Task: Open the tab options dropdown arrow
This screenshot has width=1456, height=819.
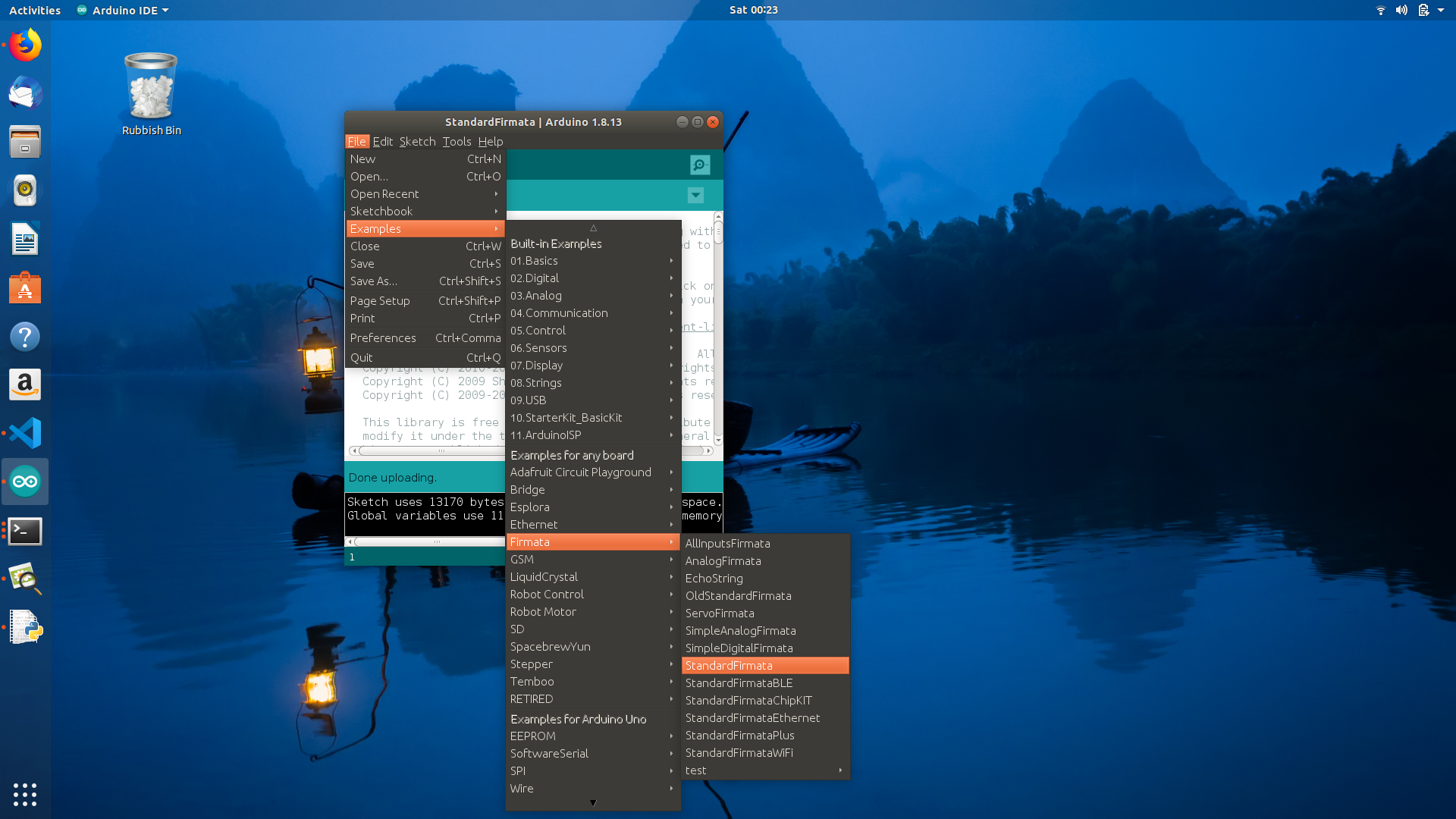Action: [x=695, y=196]
